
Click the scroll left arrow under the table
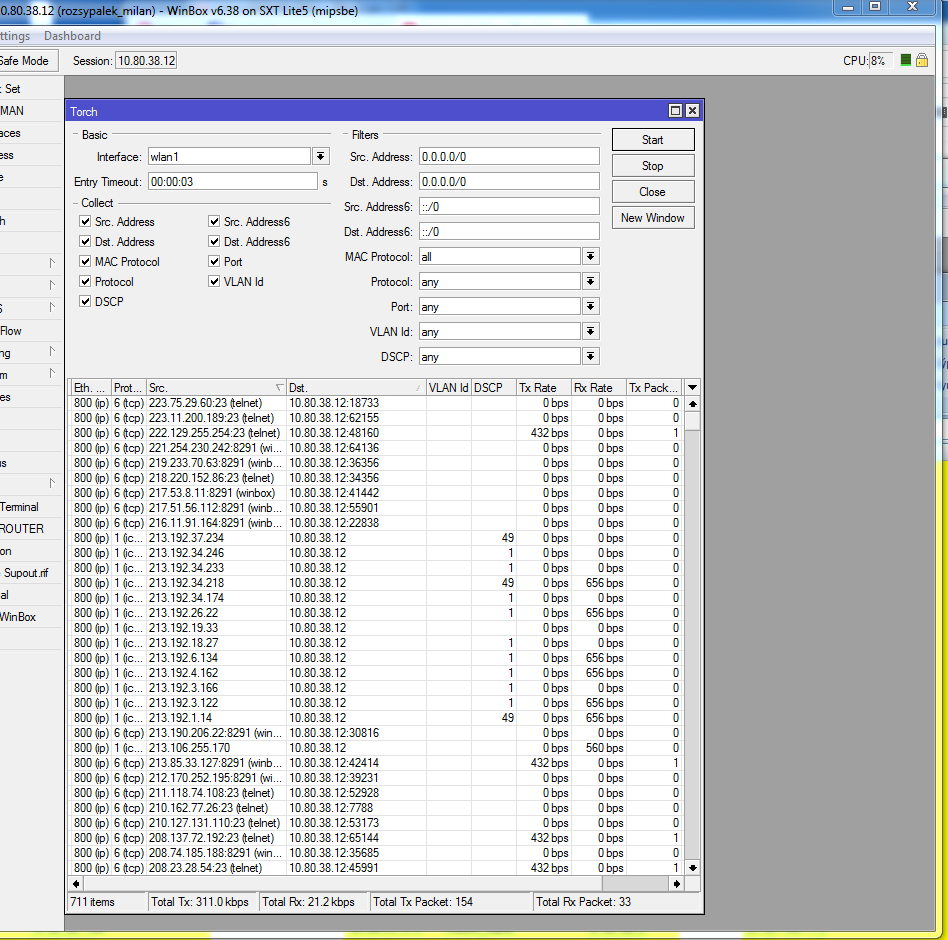[76, 883]
